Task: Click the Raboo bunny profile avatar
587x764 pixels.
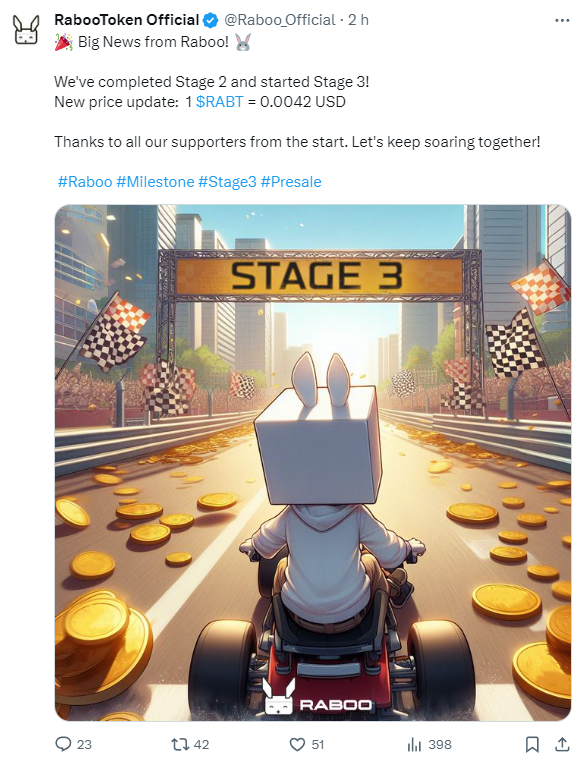Action: [x=26, y=30]
